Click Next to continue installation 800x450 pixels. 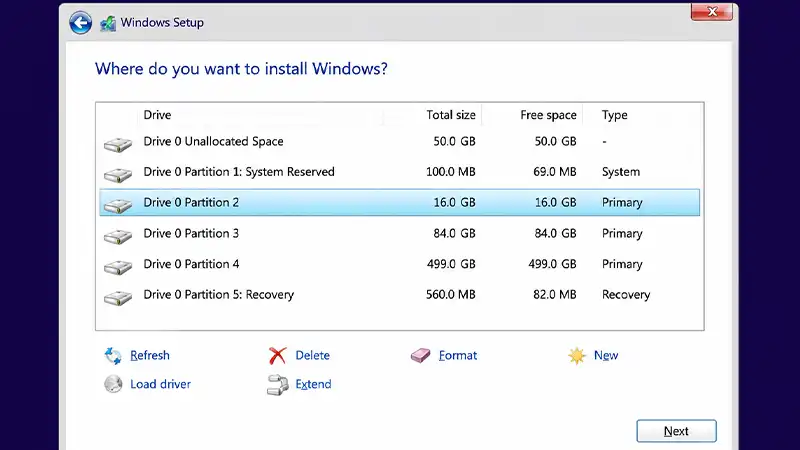coord(677,431)
